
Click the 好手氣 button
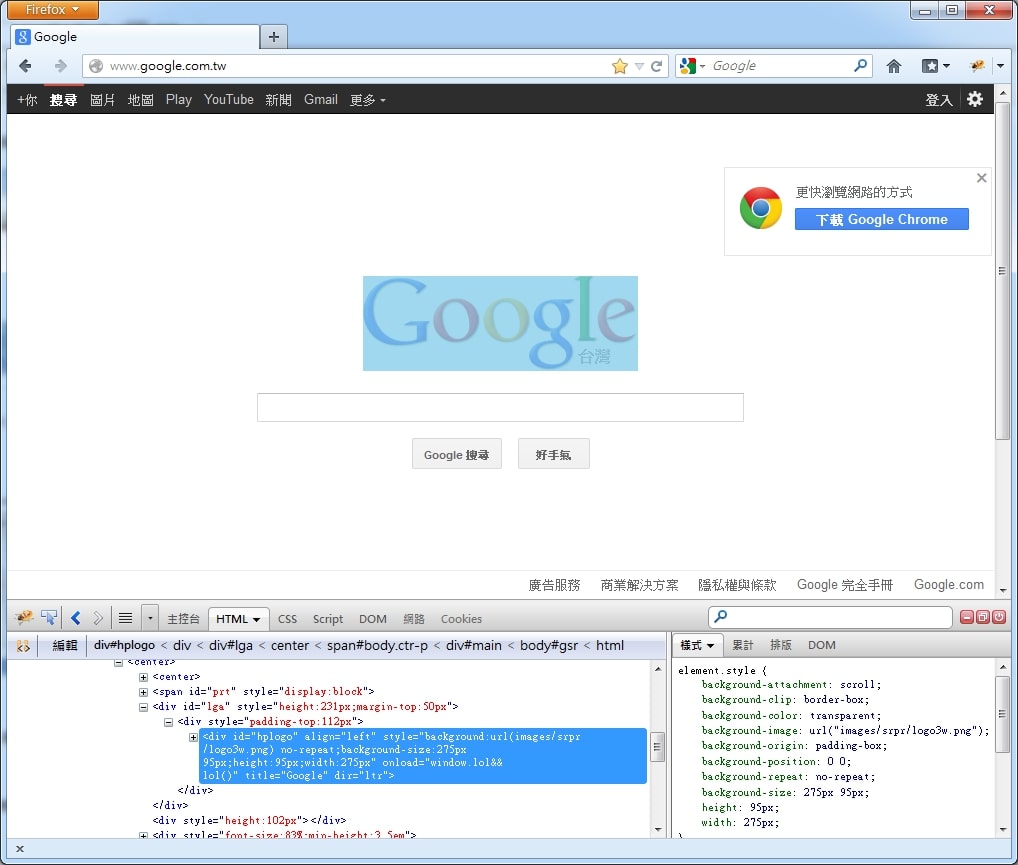[553, 454]
